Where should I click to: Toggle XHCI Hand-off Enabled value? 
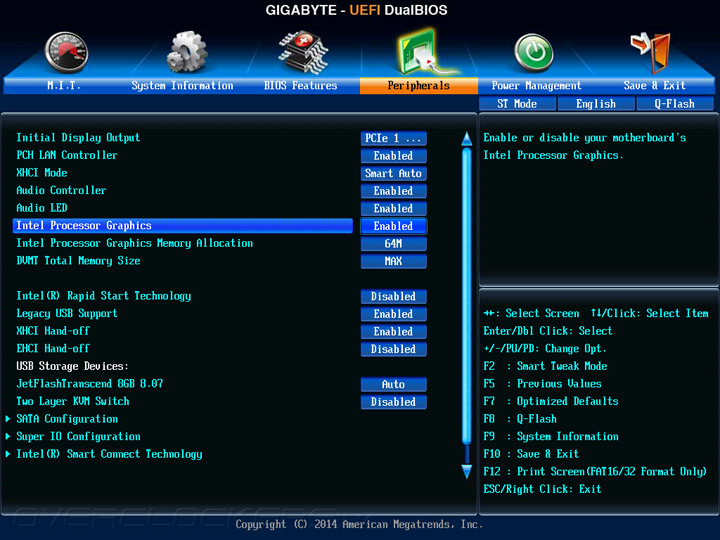pos(394,331)
